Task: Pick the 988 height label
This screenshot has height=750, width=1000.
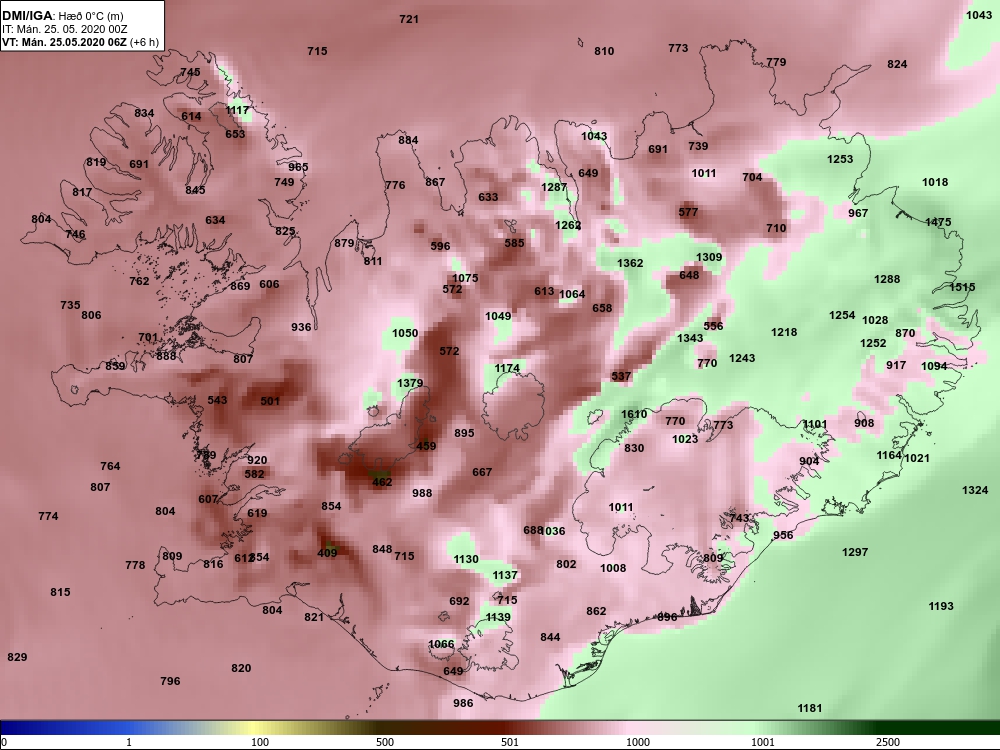Action: (x=422, y=493)
